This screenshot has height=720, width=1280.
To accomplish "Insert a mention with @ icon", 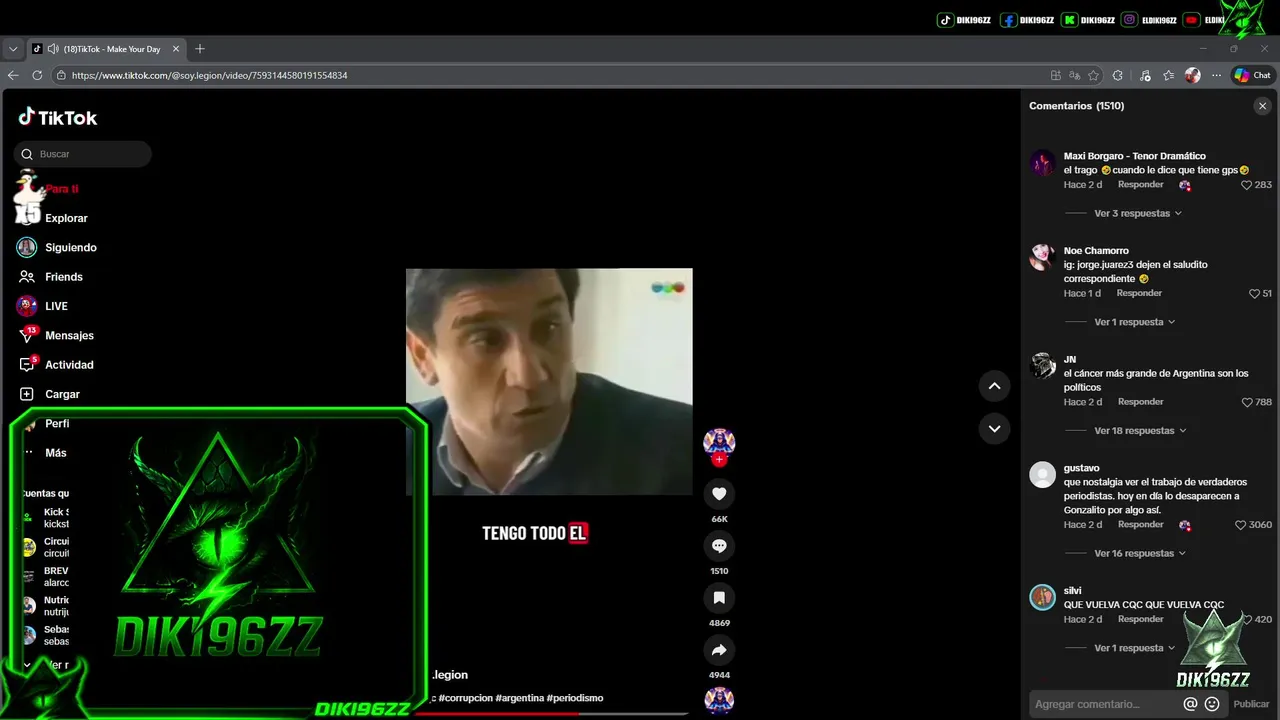I will (x=1190, y=704).
